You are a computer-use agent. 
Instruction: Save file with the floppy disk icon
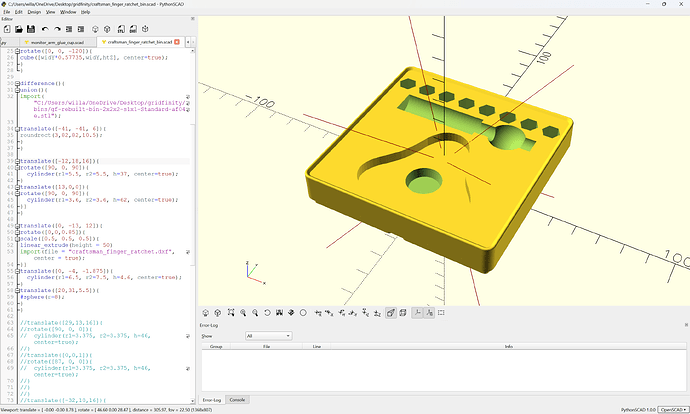pyautogui.click(x=31, y=29)
